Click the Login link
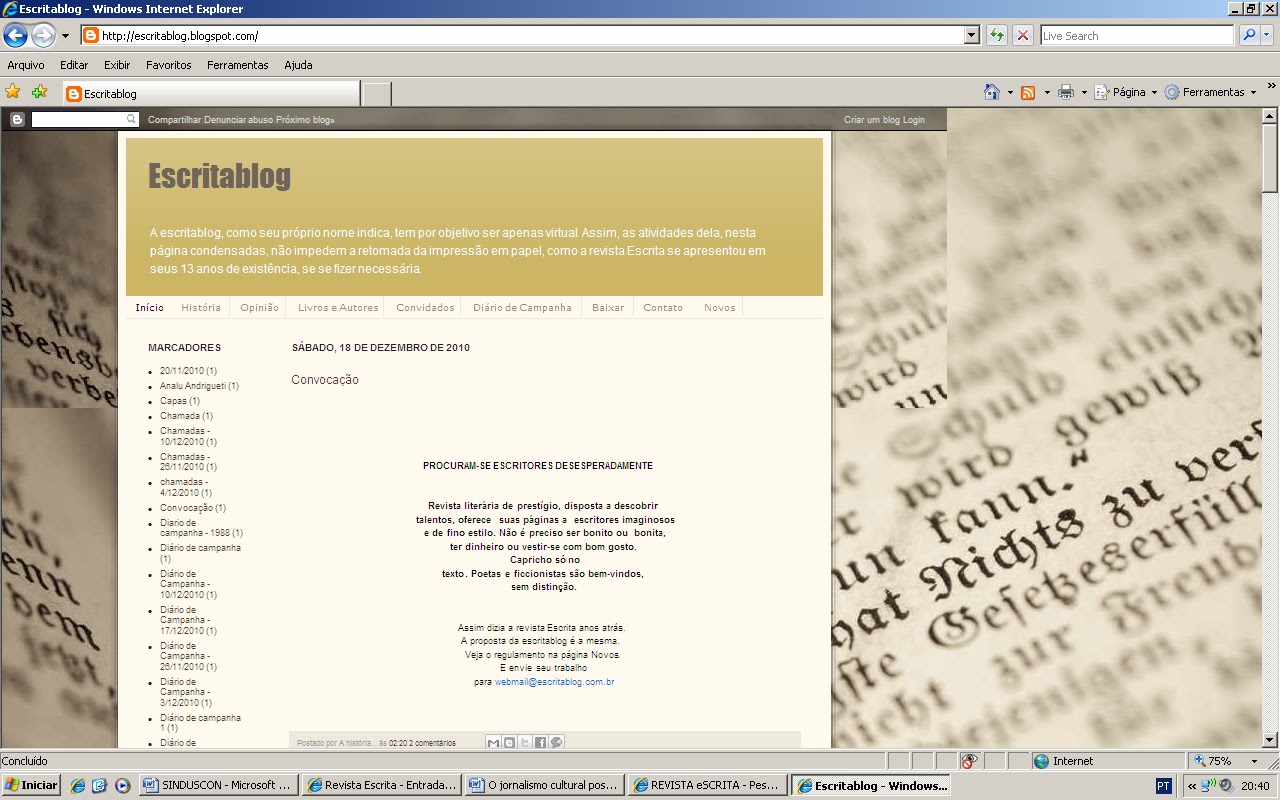The image size is (1280, 800). pos(914,120)
